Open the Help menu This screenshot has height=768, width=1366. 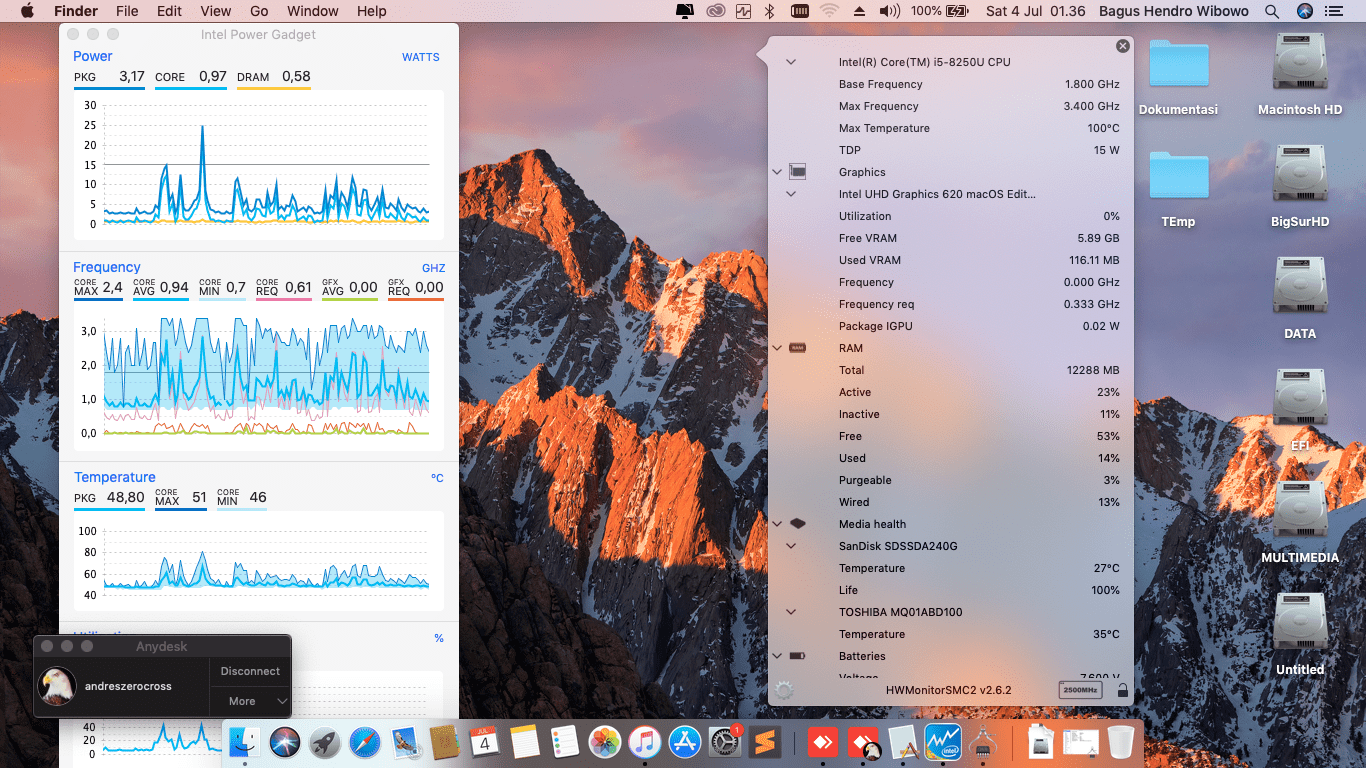372,11
